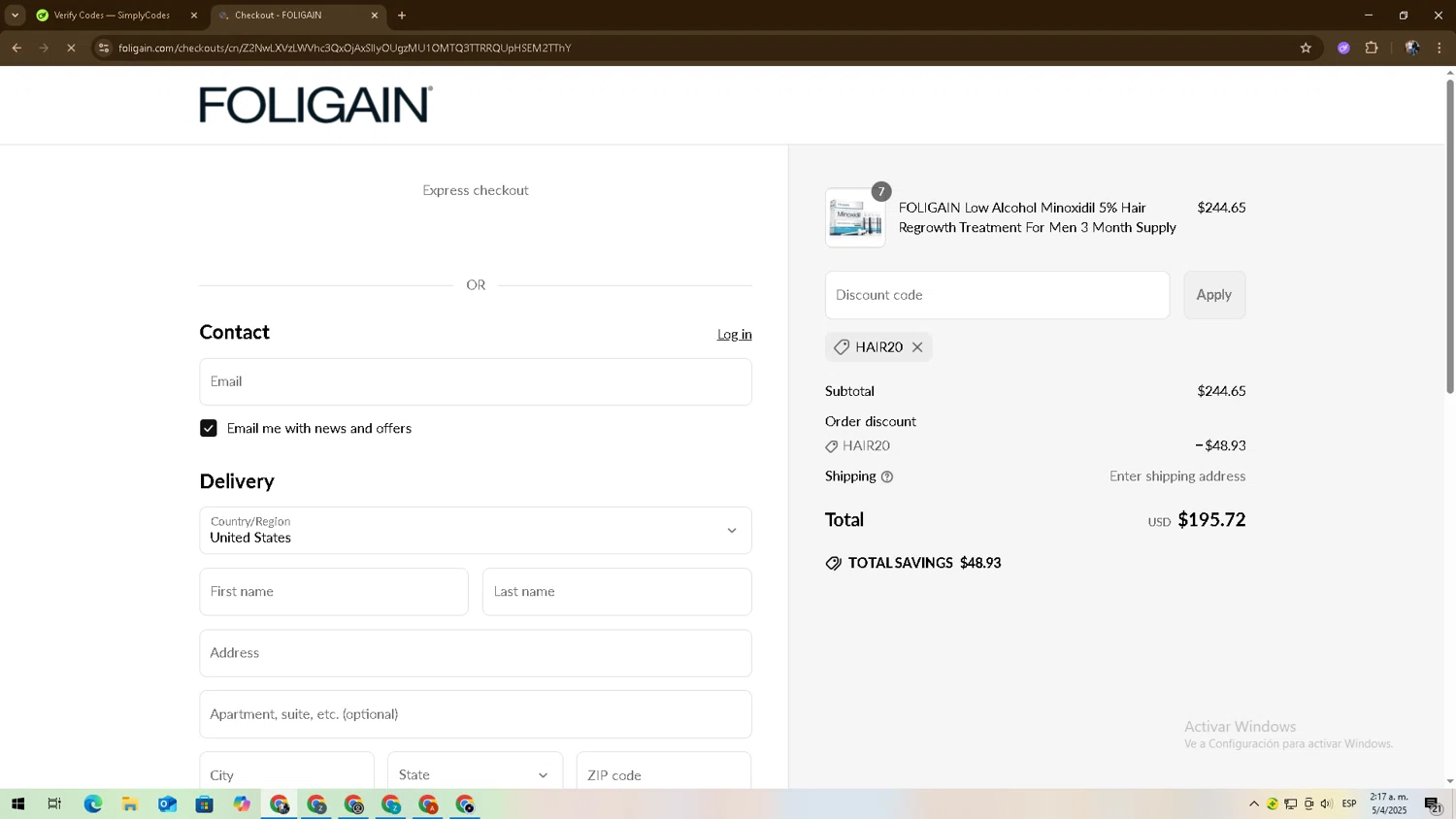Click the address bar URL
This screenshot has width=1456, height=819.
(345, 48)
